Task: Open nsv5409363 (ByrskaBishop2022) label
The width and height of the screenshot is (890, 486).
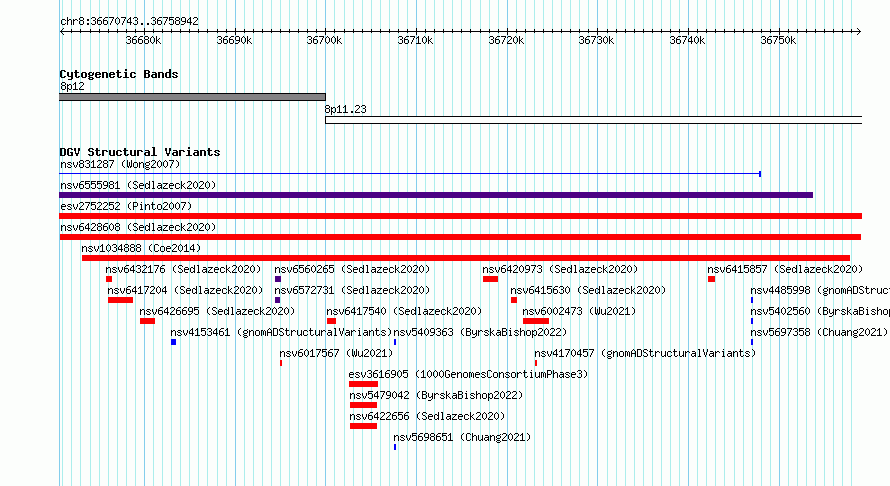Action: [480, 332]
